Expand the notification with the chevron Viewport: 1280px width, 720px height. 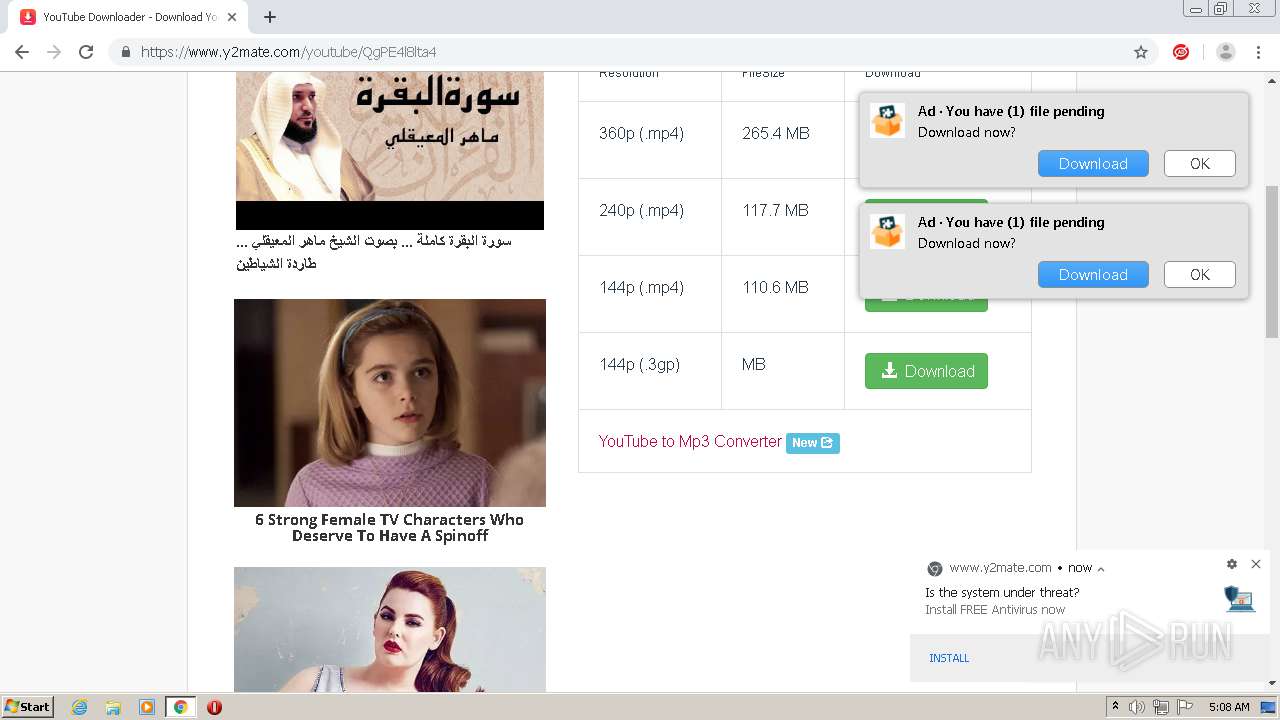point(1101,569)
